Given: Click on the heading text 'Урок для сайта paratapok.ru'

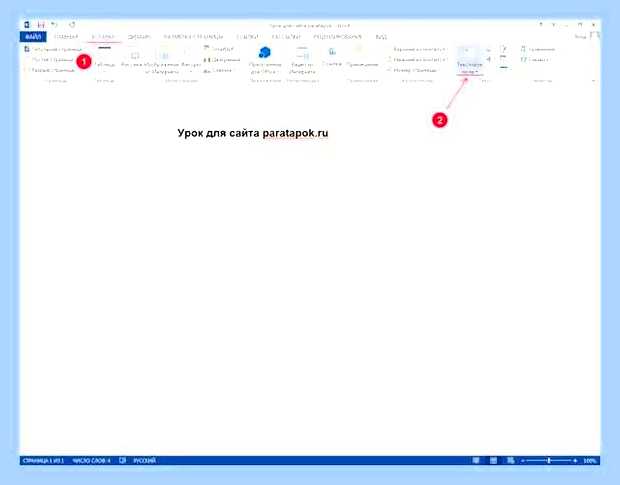Looking at the screenshot, I should click(x=253, y=133).
